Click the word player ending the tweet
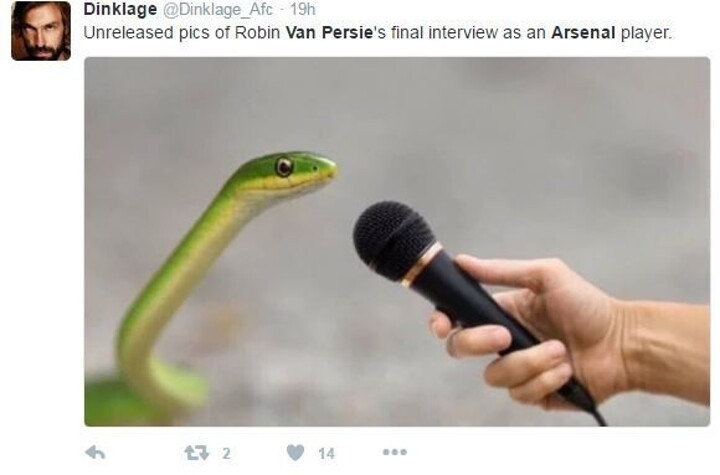 point(646,34)
